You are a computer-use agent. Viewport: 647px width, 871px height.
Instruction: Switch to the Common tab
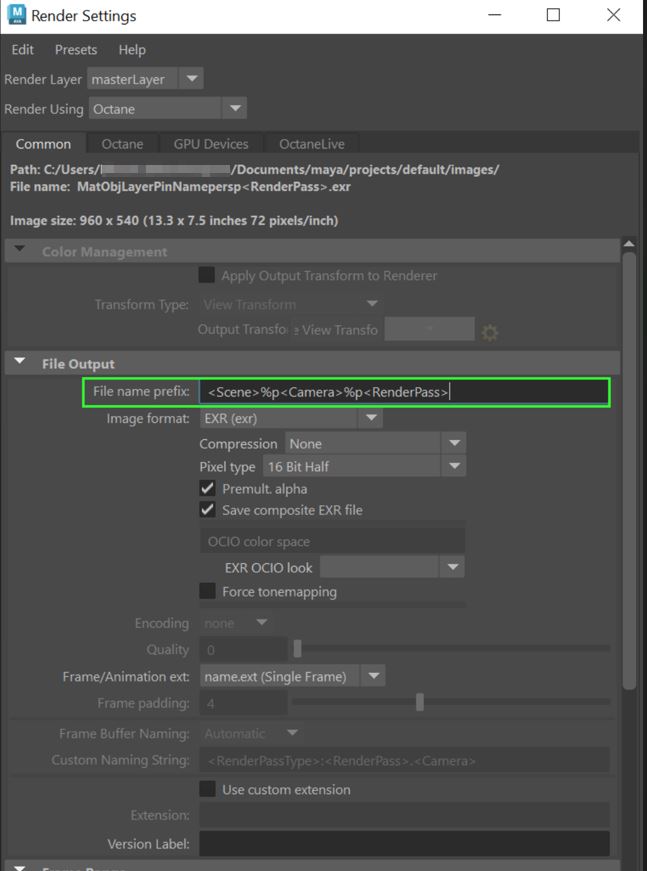coord(43,144)
